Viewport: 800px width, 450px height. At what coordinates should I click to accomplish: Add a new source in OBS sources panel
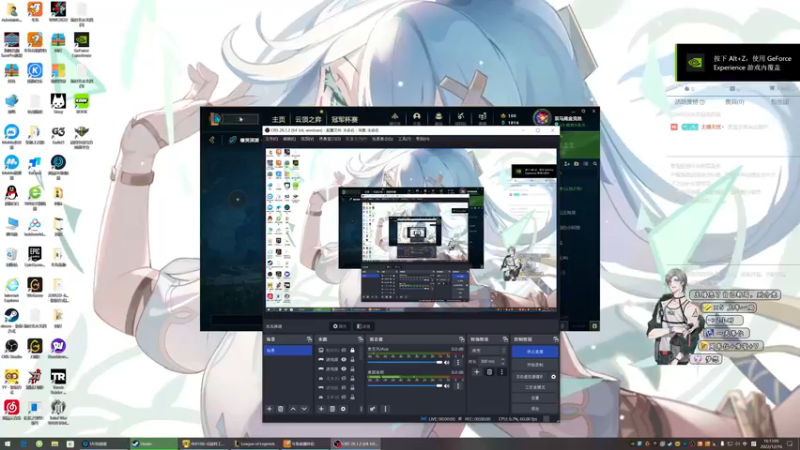pos(321,409)
